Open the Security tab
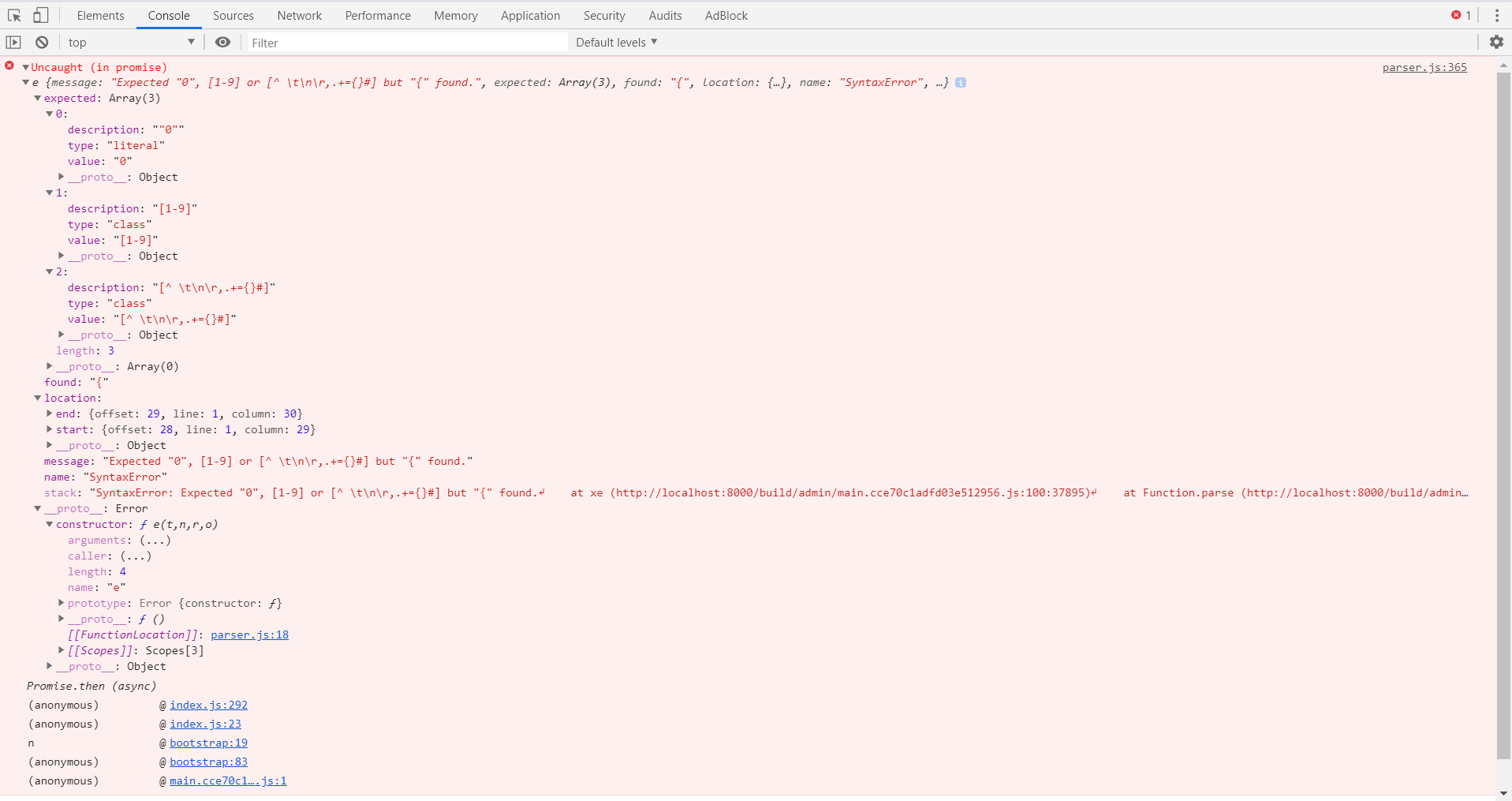The image size is (1512, 801). (x=604, y=16)
